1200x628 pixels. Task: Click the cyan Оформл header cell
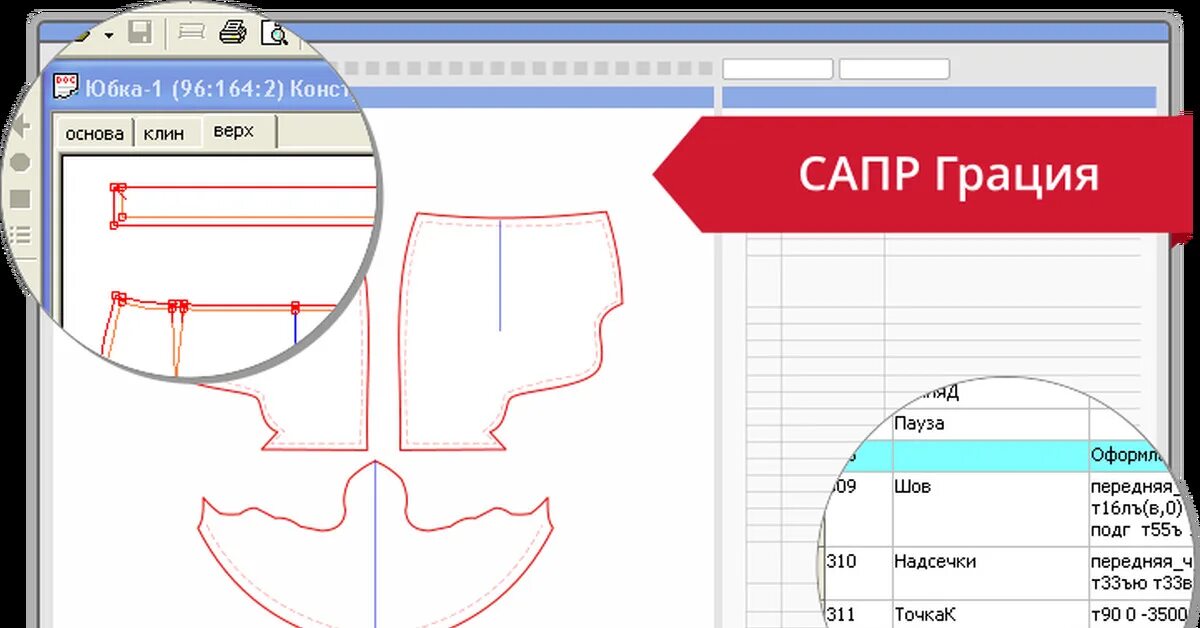click(1125, 455)
